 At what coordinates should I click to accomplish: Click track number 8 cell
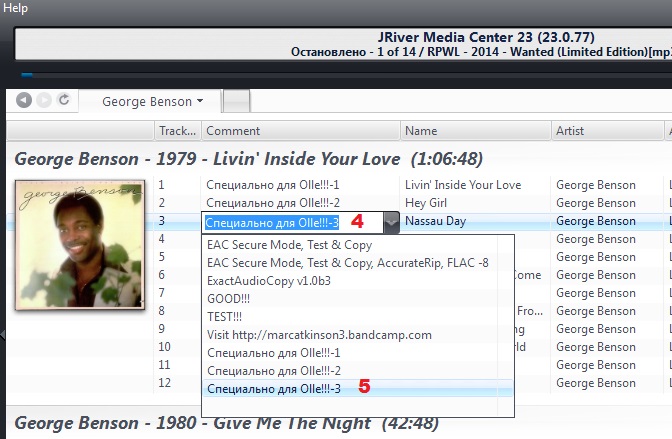tap(161, 311)
